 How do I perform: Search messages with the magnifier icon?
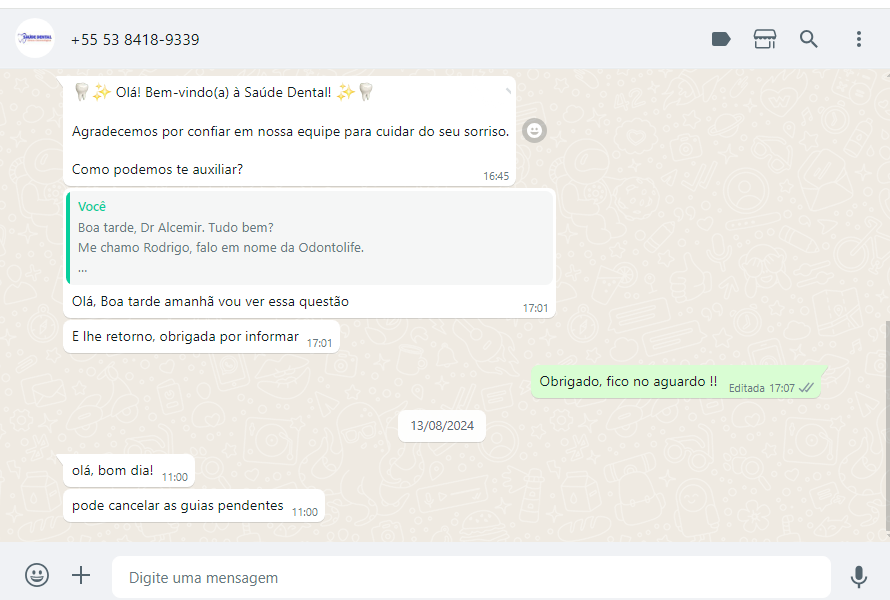[808, 39]
